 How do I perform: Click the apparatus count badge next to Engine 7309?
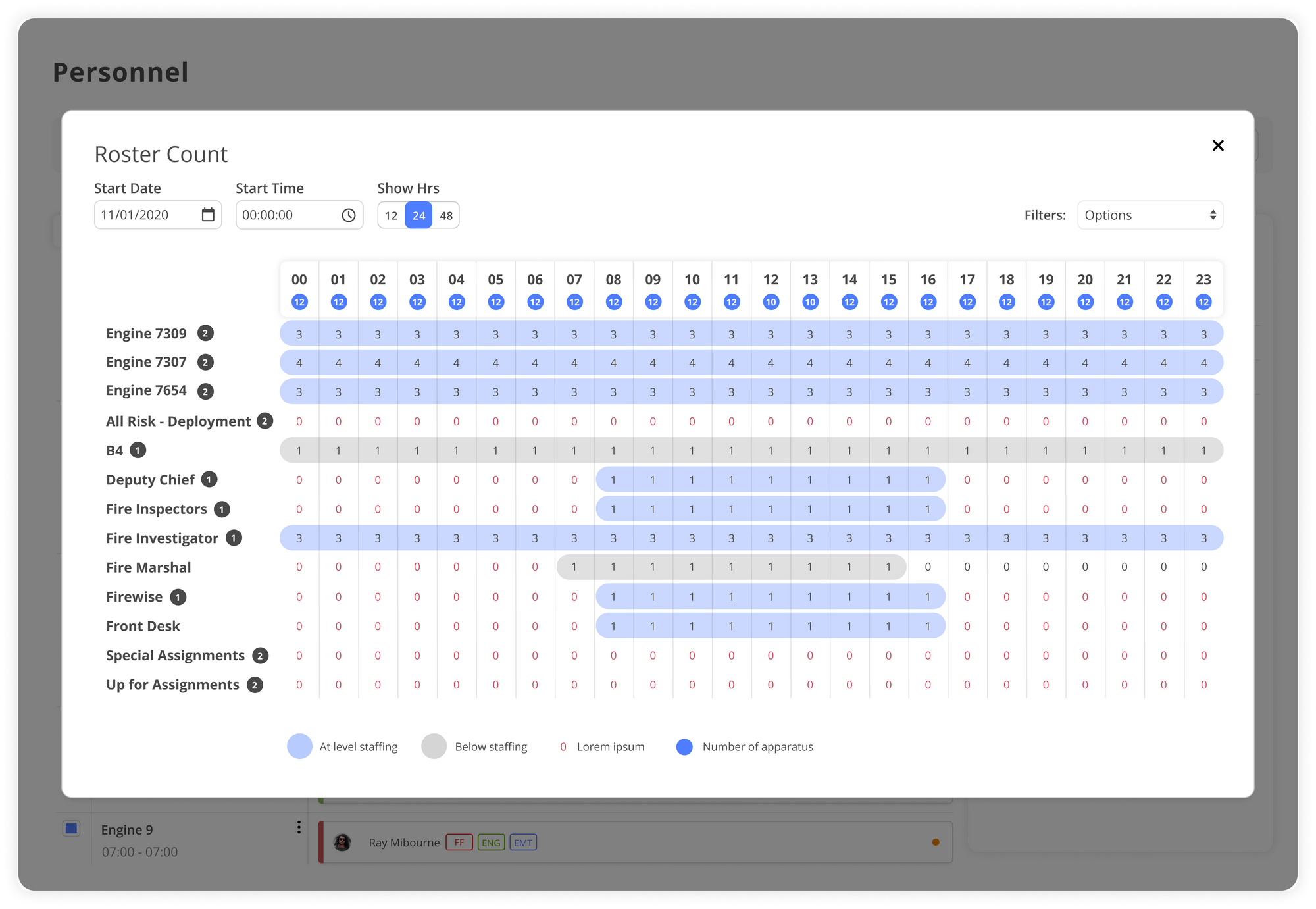tap(205, 333)
